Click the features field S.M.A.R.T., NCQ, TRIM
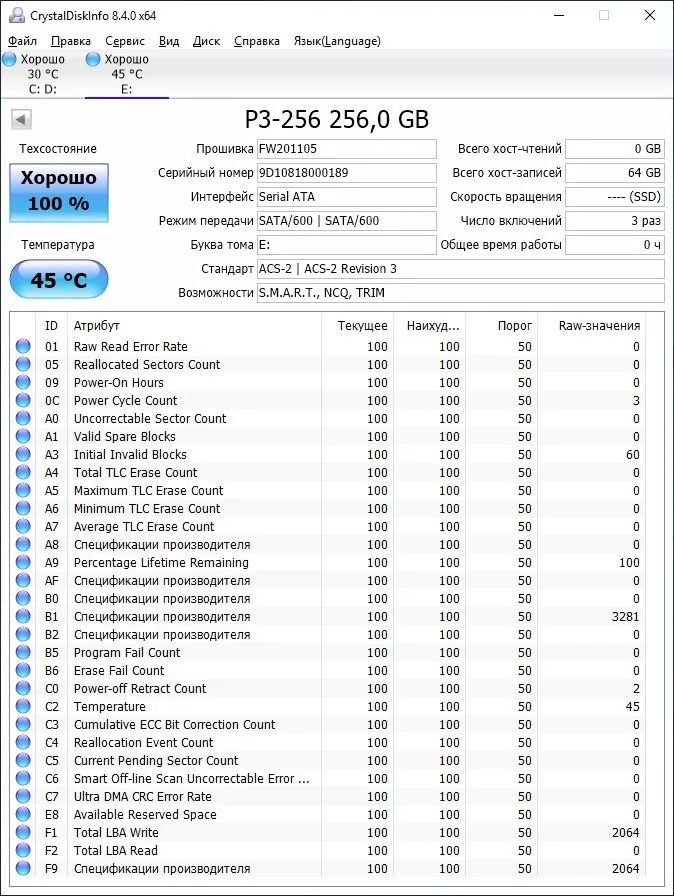674x896 pixels. [461, 293]
